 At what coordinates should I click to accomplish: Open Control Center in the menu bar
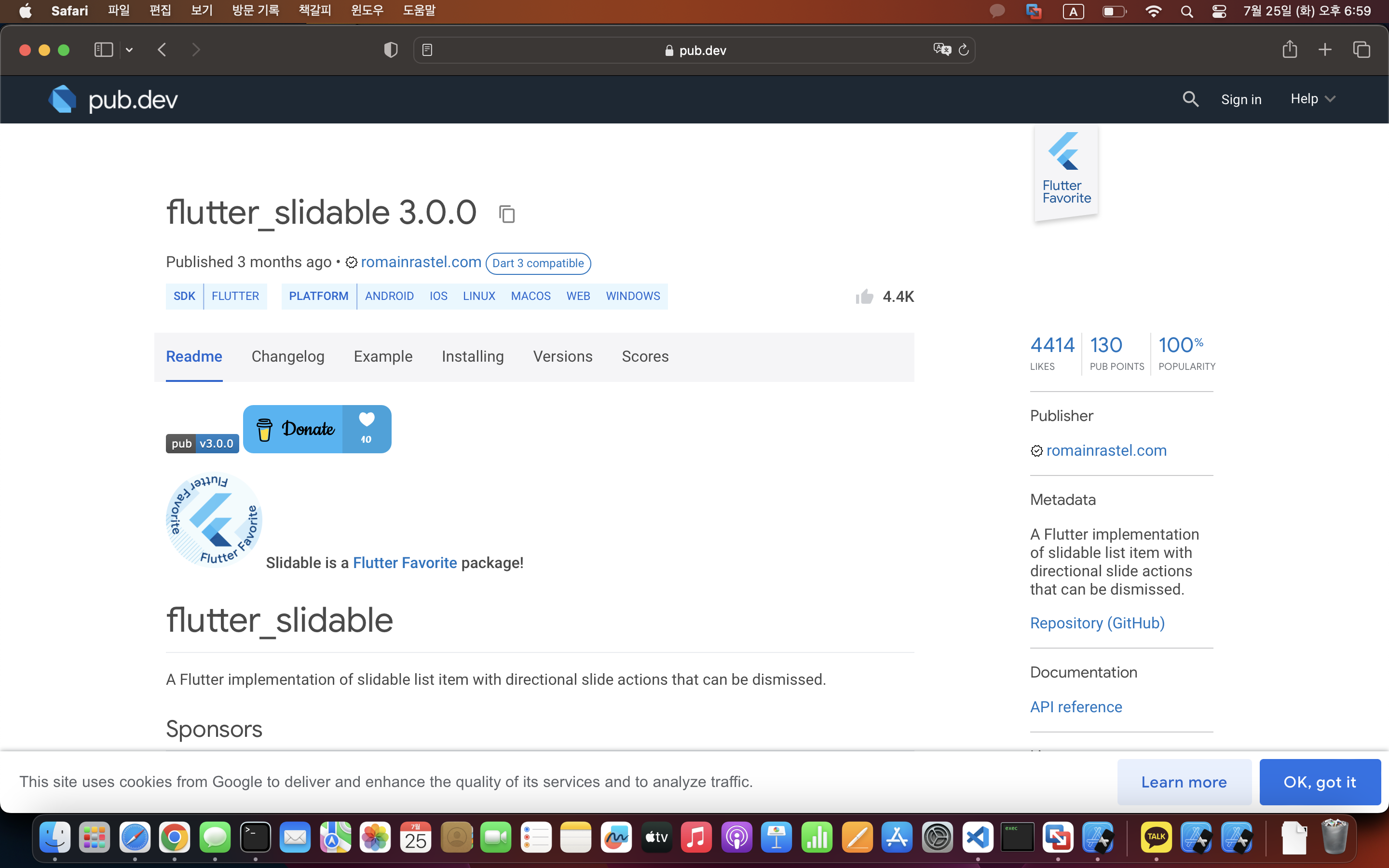(1219, 11)
